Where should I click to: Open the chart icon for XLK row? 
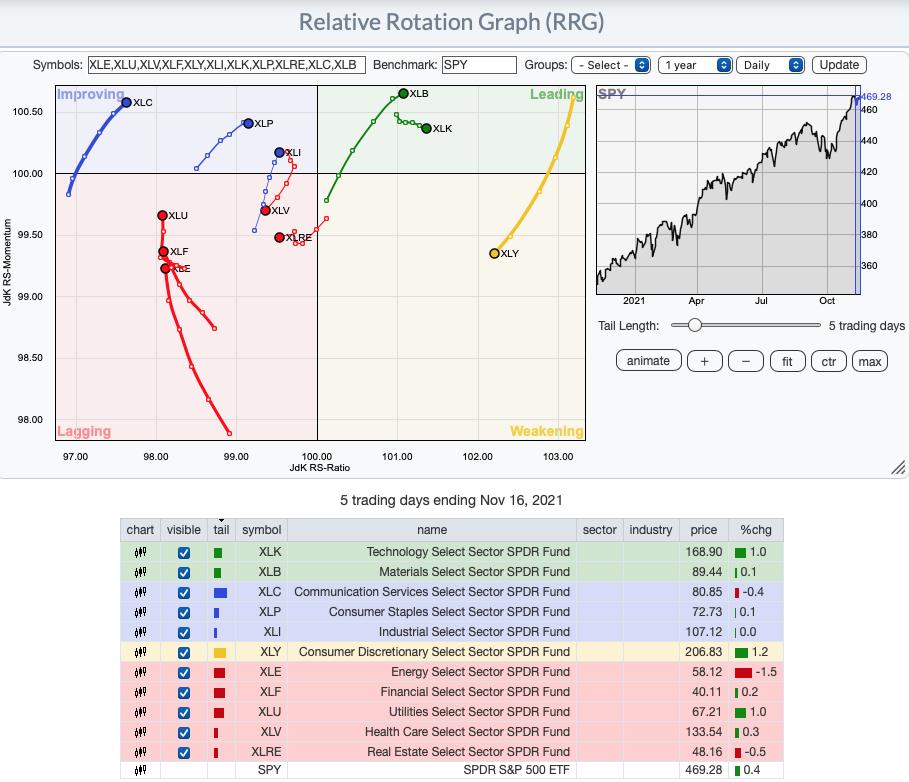pyautogui.click(x=140, y=552)
